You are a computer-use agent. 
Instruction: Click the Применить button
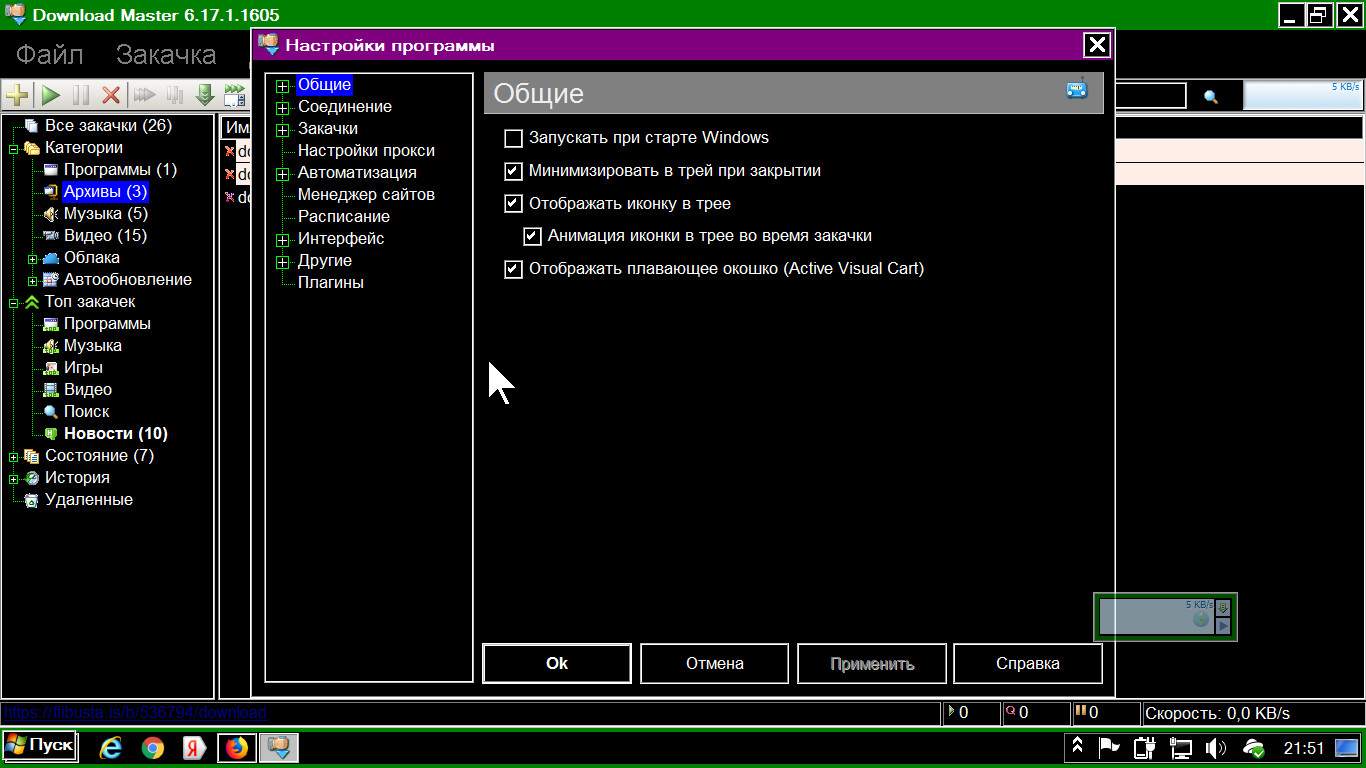(x=872, y=663)
